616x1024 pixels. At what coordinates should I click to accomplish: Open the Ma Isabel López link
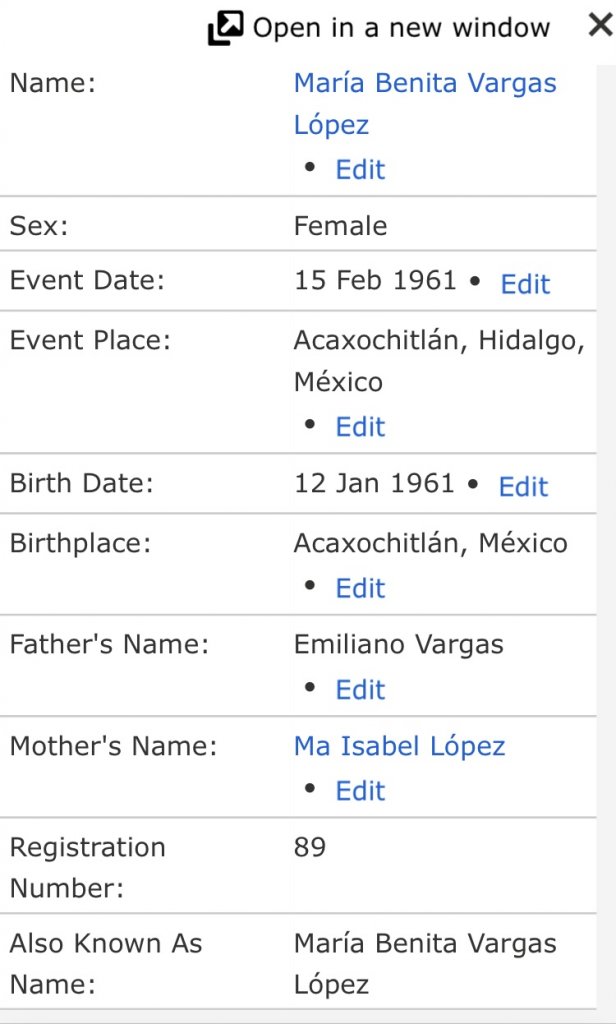point(399,747)
